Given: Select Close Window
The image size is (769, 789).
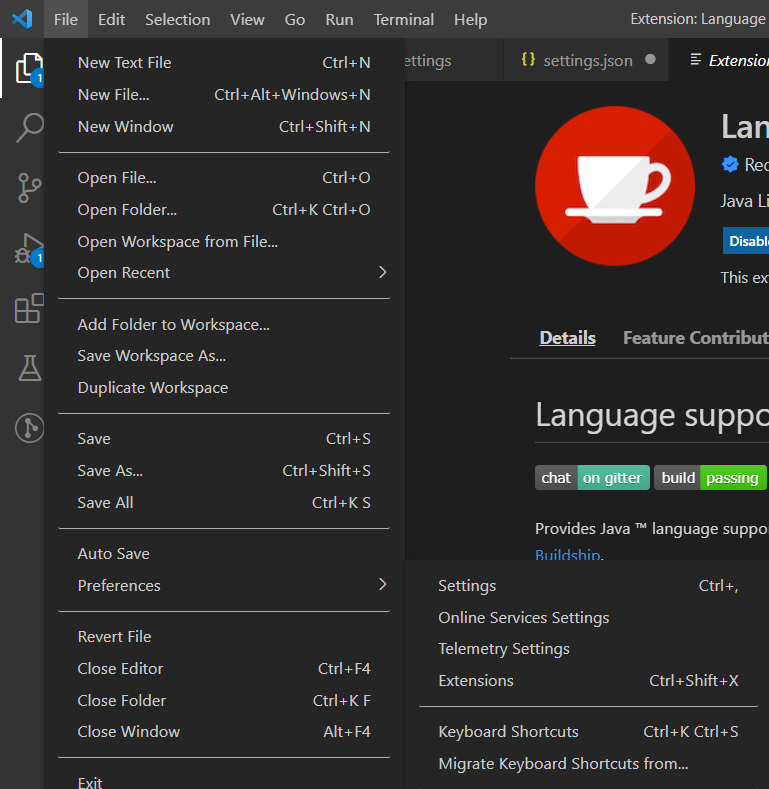Looking at the screenshot, I should 224,732.
